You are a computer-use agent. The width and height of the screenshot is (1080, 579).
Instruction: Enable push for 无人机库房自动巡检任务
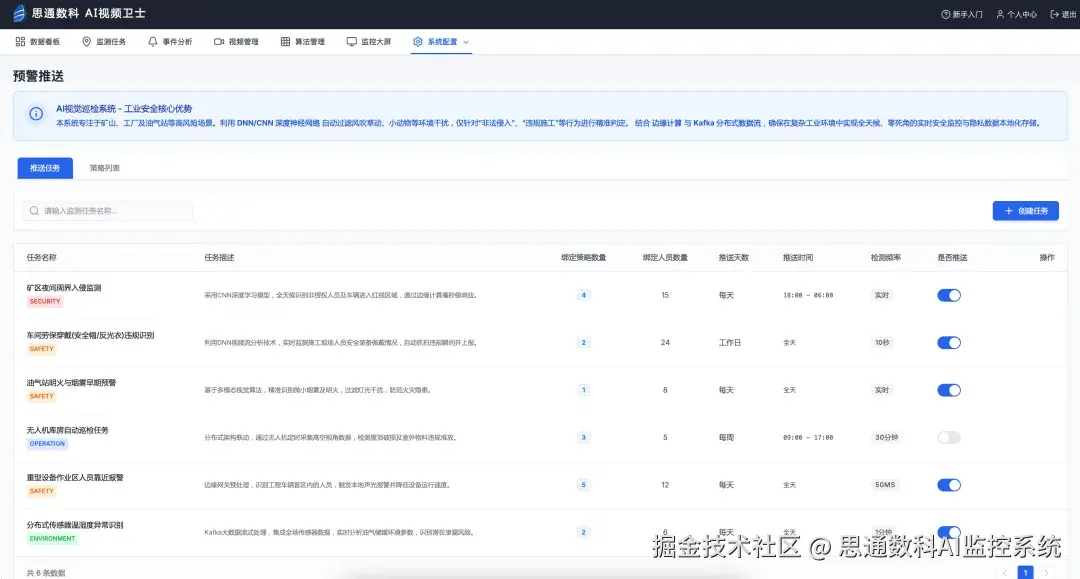tap(948, 437)
